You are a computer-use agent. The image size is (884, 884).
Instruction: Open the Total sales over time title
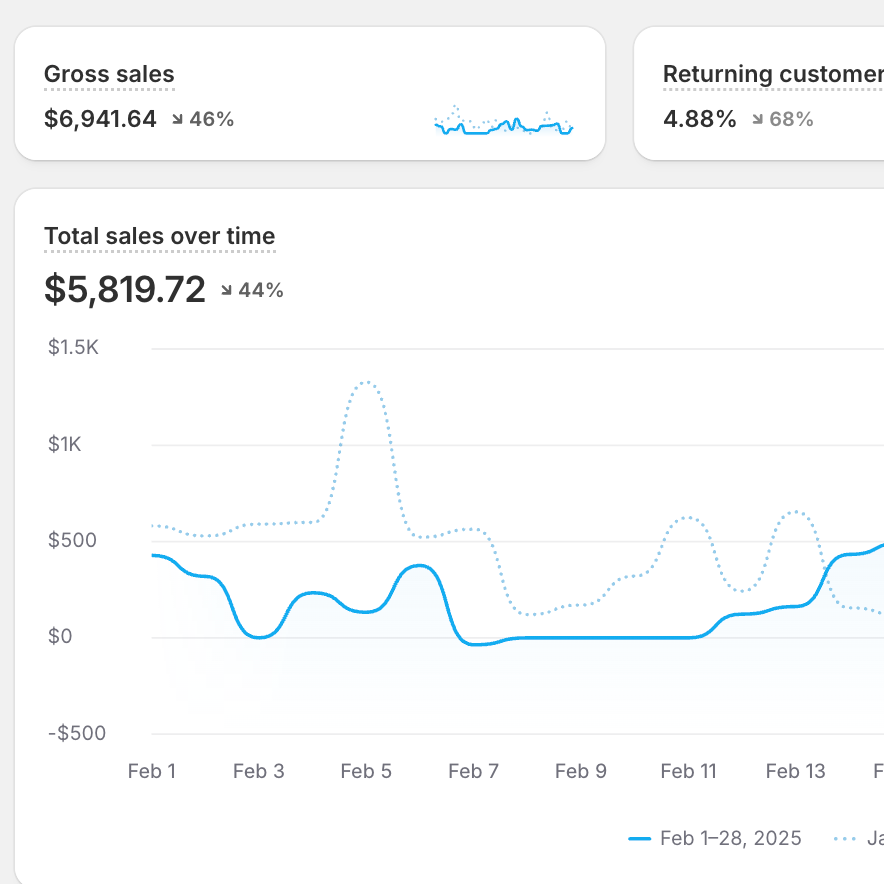pyautogui.click(x=160, y=236)
